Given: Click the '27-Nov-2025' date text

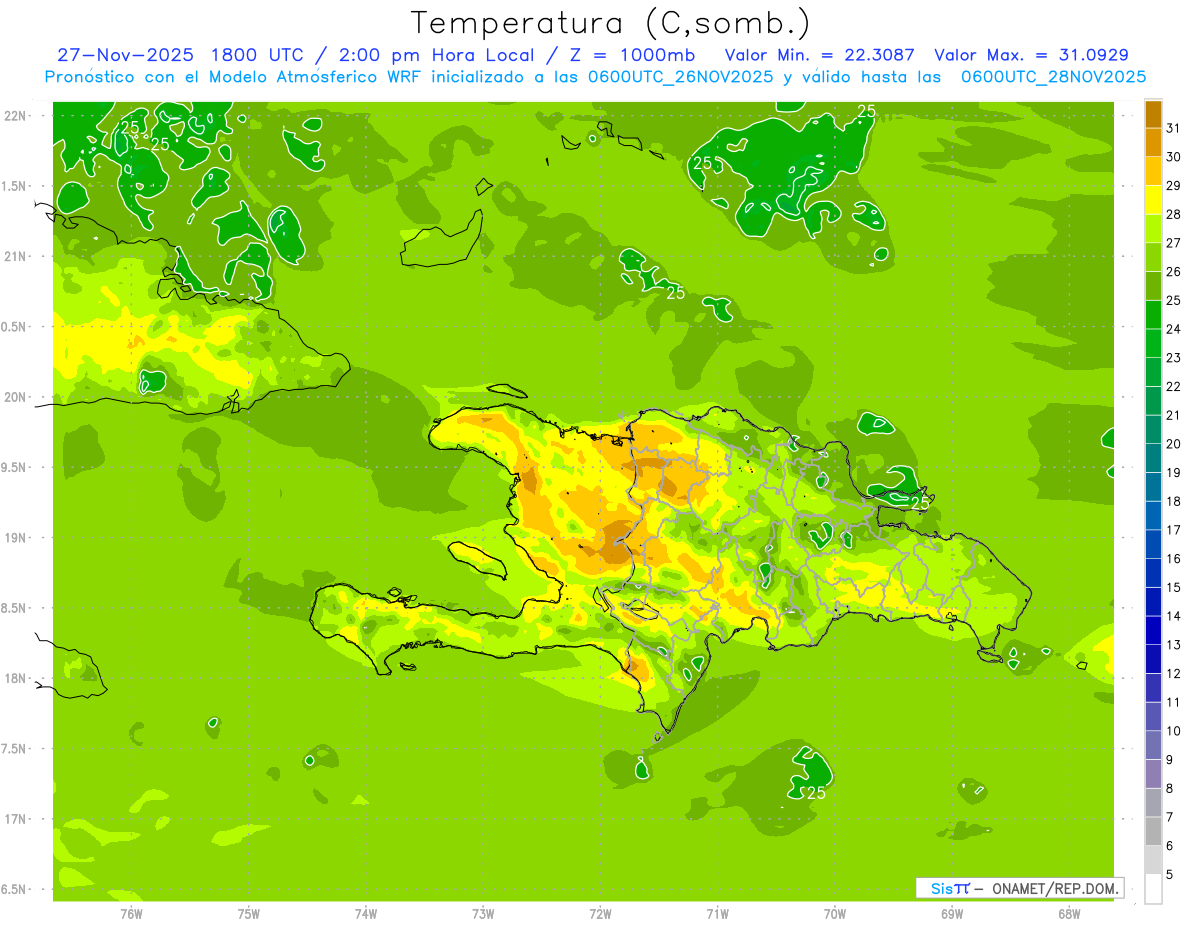Looking at the screenshot, I should click(x=125, y=55).
